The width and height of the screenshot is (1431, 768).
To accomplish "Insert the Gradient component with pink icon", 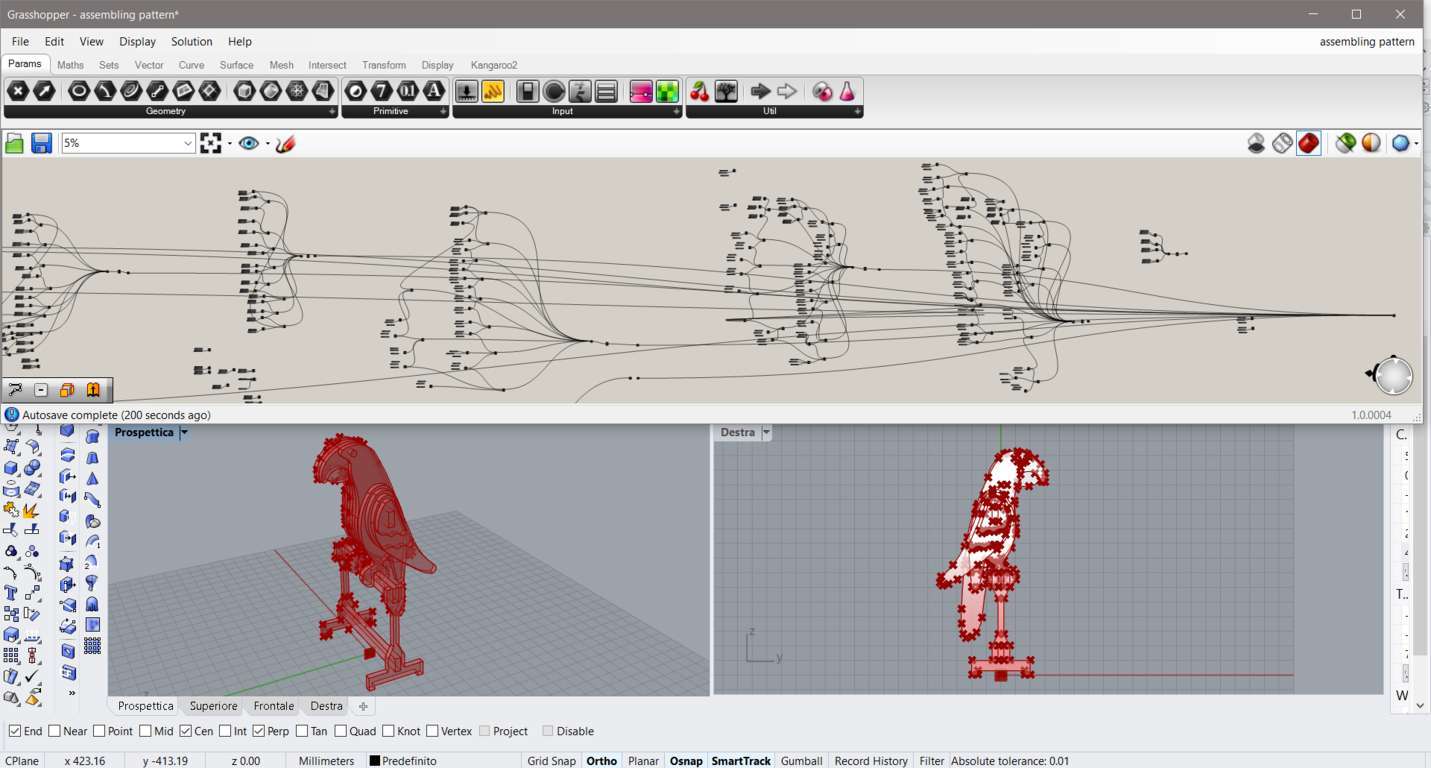I will 641,92.
